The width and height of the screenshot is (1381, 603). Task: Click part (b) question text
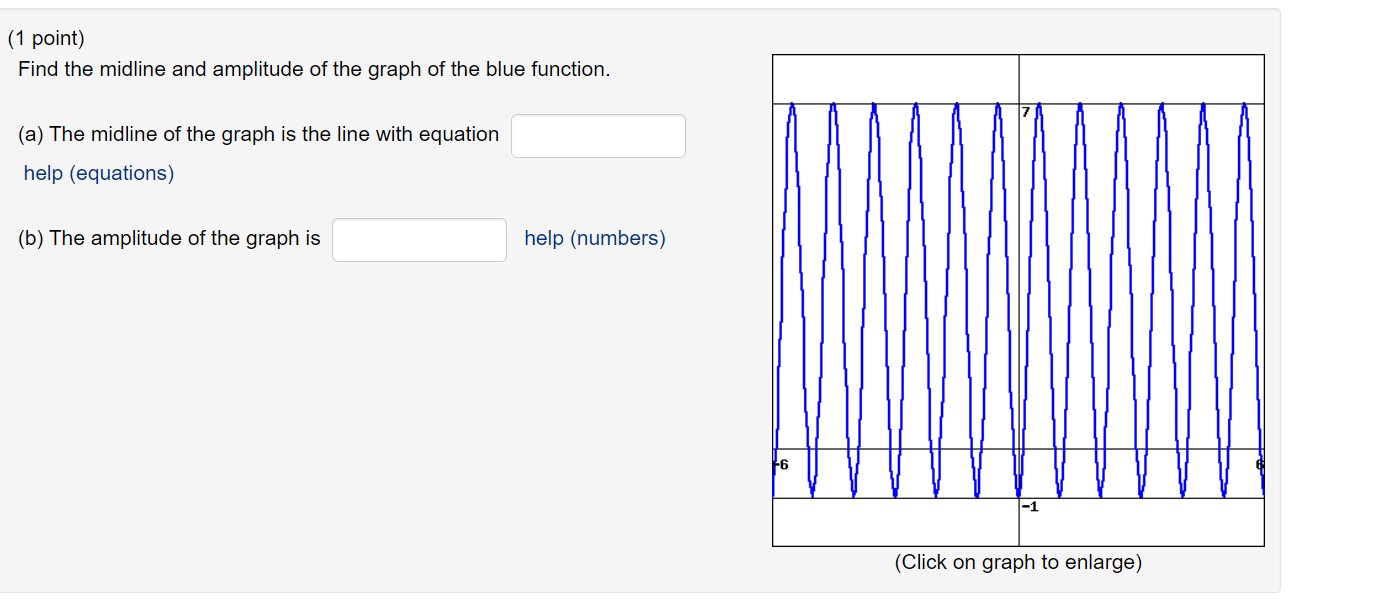[x=170, y=238]
